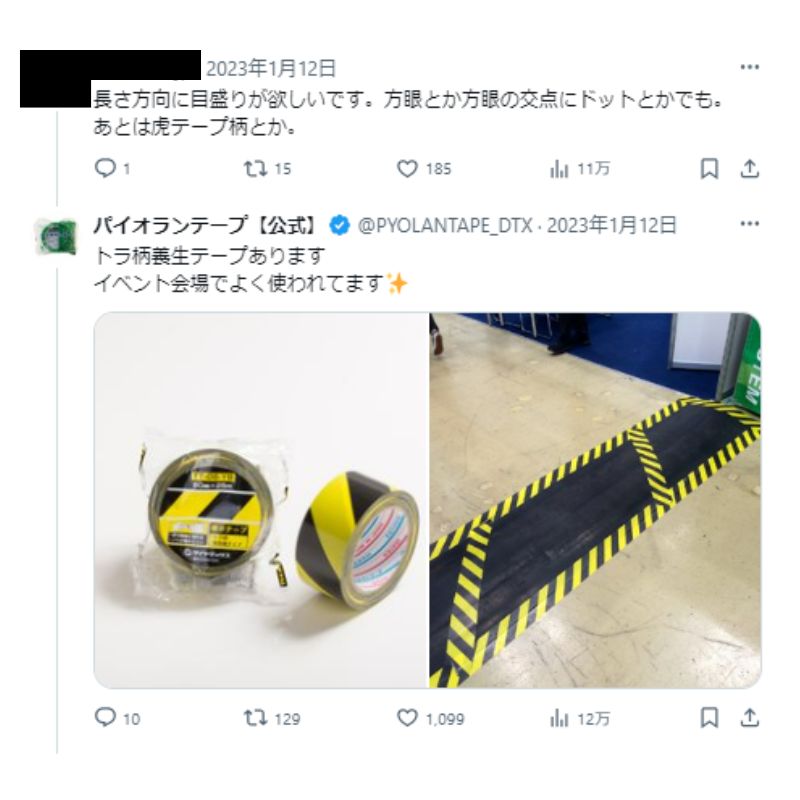This screenshot has height=800, width=800.
Task: Bookmark the first tweet
Action: (x=709, y=168)
